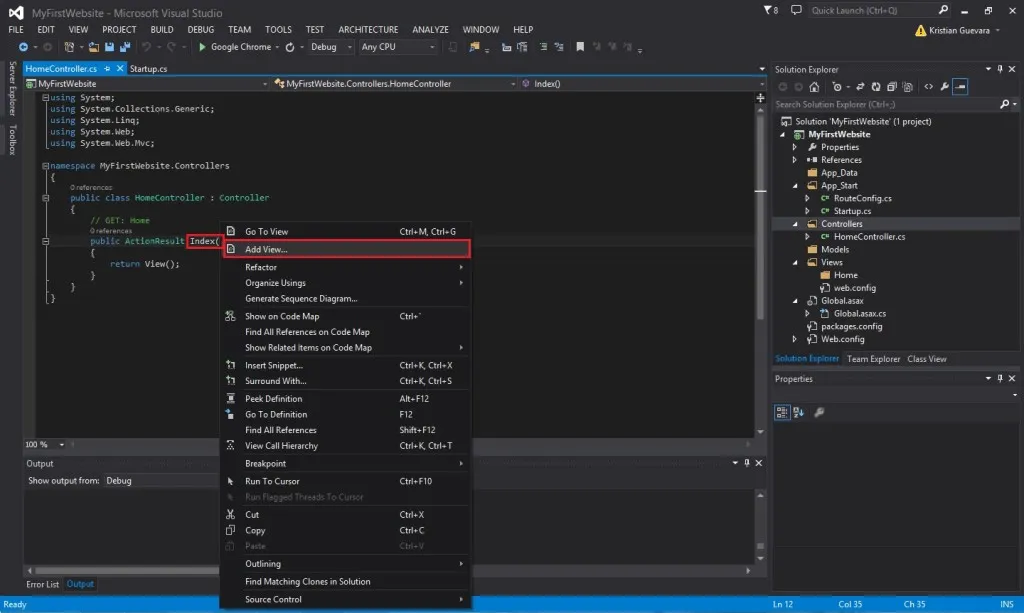The width and height of the screenshot is (1024, 613).
Task: Click the Kristian Guevara account name
Action: (959, 31)
